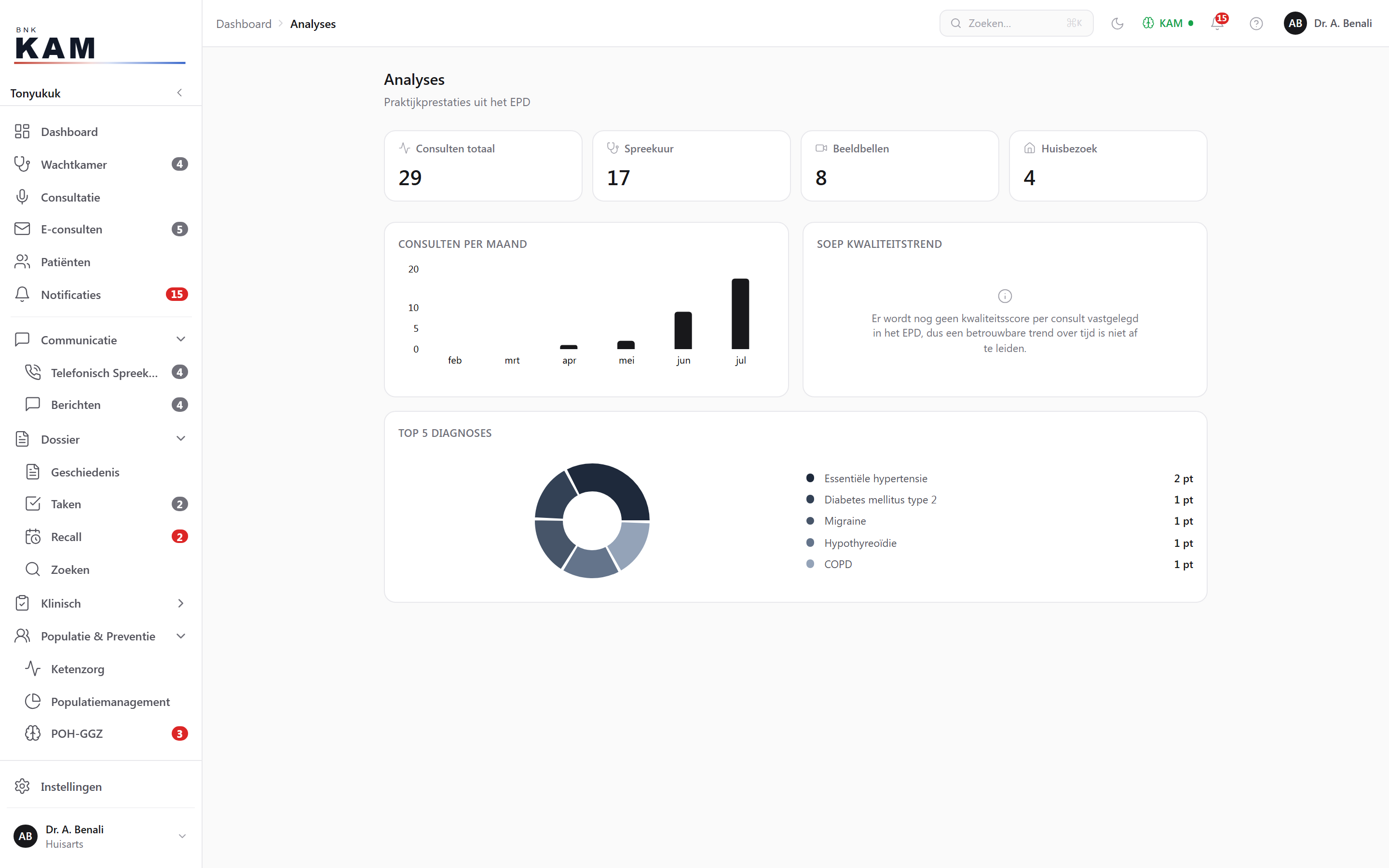Click the Consulten totaal card
This screenshot has height=868, width=1389.
(483, 166)
